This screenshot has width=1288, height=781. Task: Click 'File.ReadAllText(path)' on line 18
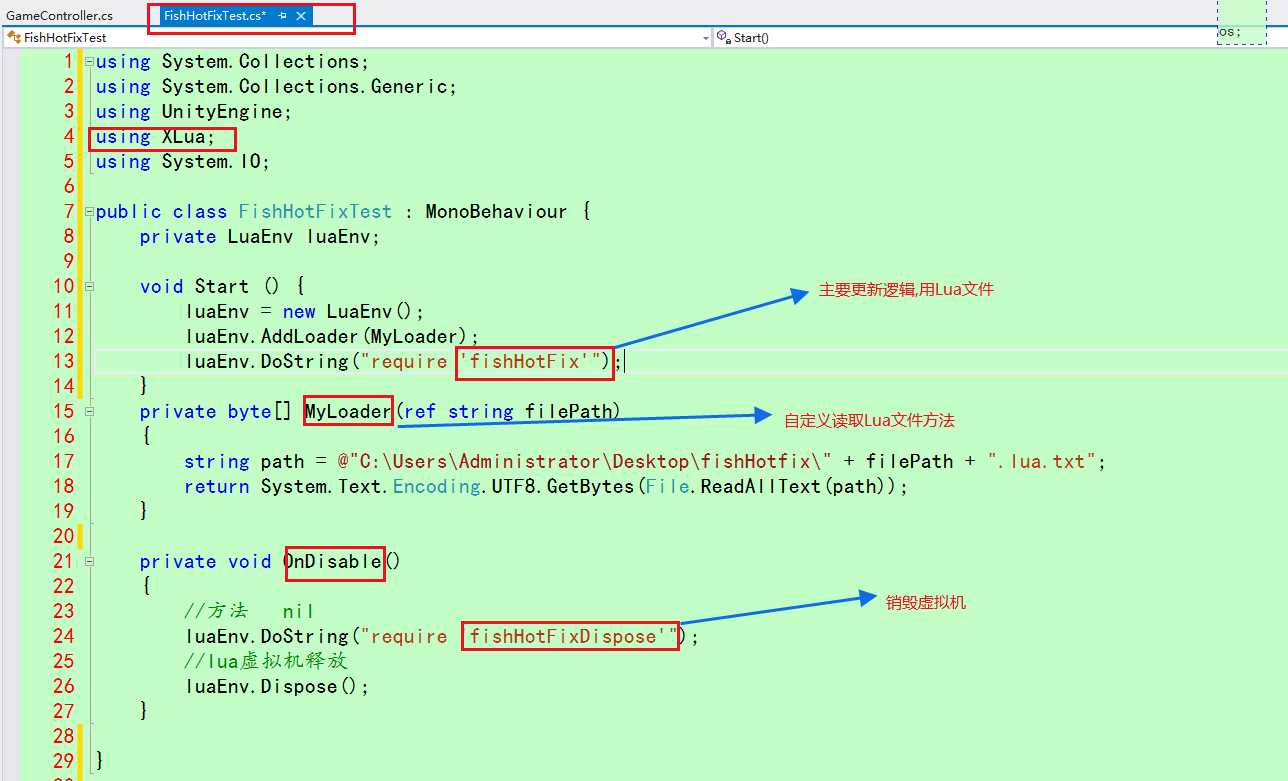(765, 486)
